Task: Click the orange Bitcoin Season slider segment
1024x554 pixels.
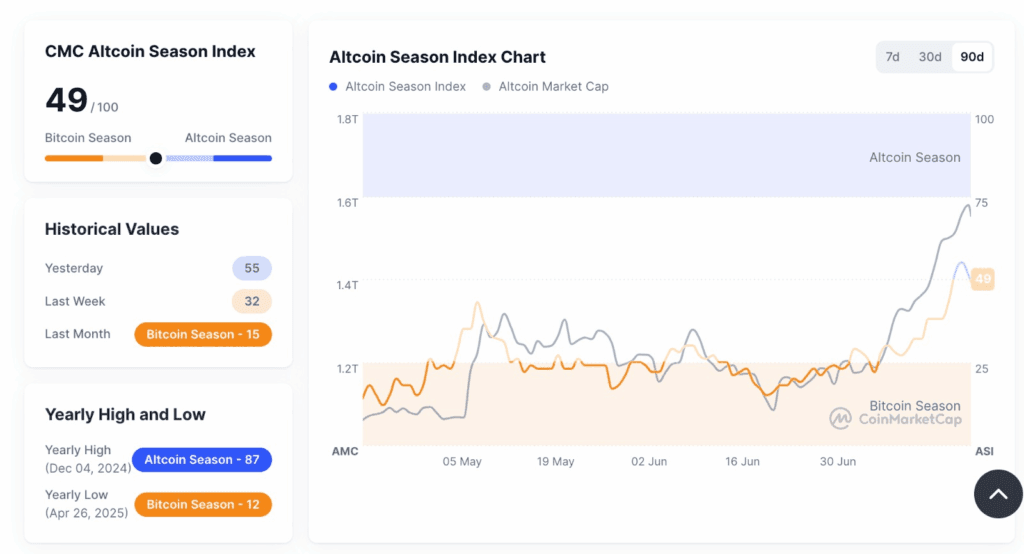Action: coord(74,158)
